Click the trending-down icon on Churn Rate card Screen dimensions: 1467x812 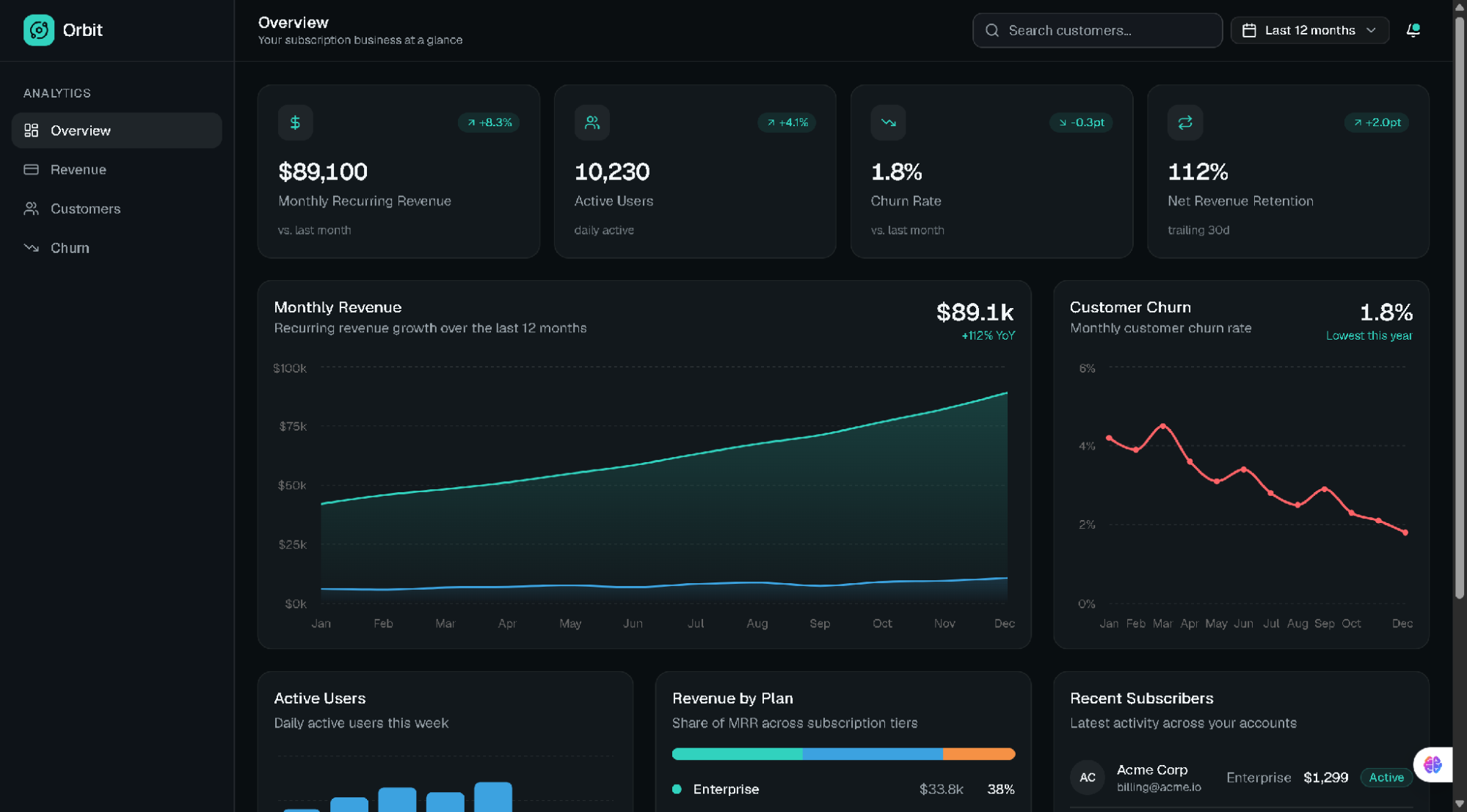[888, 122]
